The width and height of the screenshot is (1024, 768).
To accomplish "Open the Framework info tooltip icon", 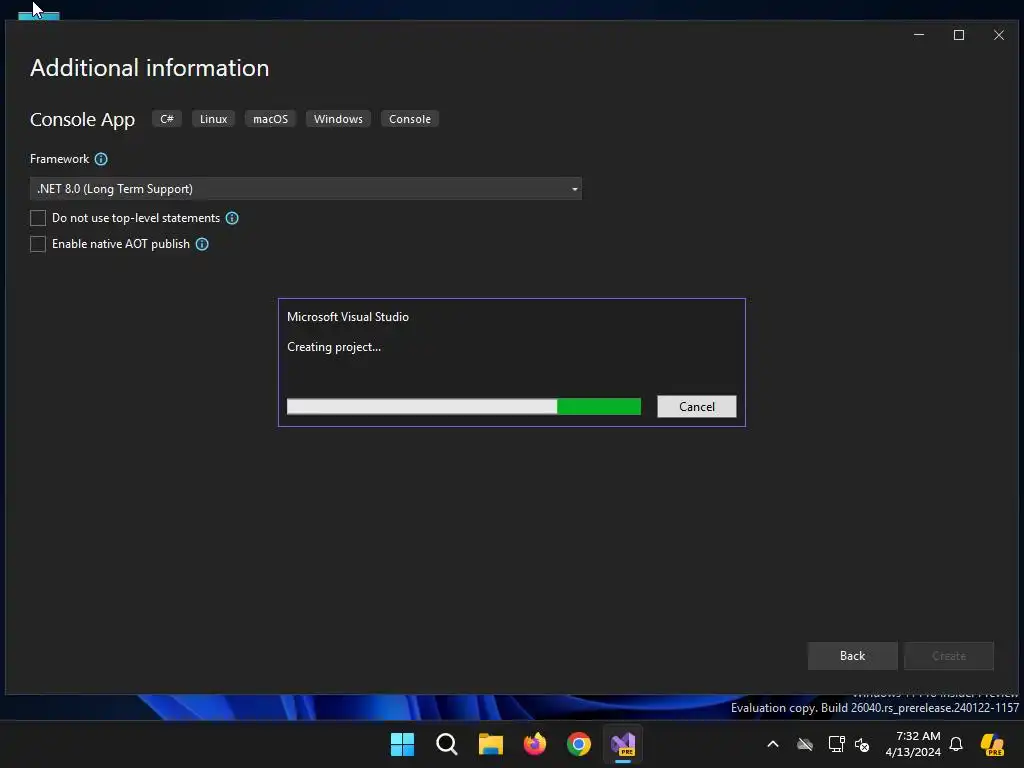I will coord(101,159).
